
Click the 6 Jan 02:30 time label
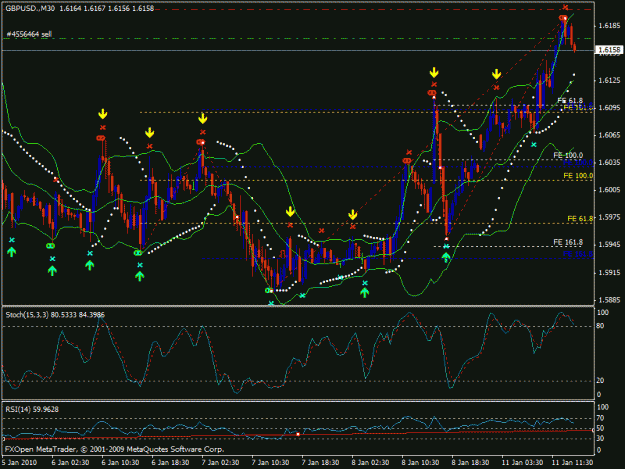[x=70, y=463]
